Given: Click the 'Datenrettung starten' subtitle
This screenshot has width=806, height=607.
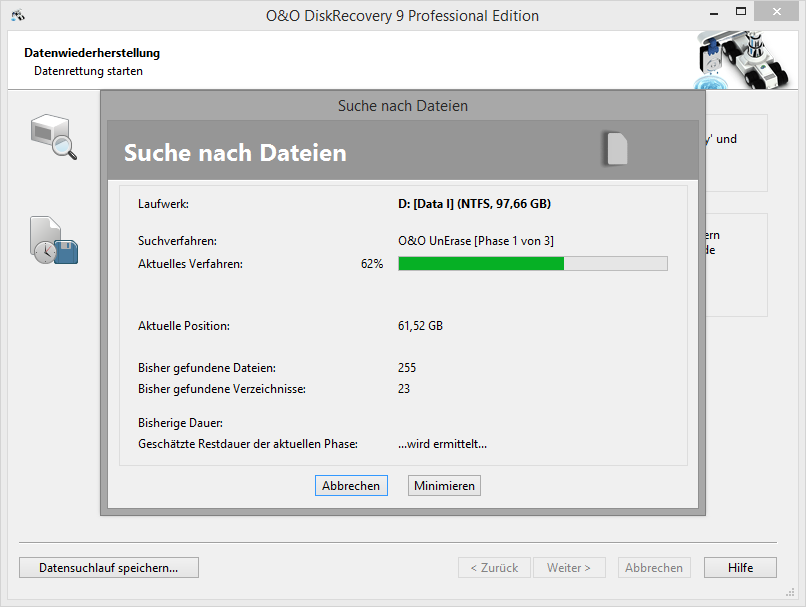Looking at the screenshot, I should click(88, 71).
